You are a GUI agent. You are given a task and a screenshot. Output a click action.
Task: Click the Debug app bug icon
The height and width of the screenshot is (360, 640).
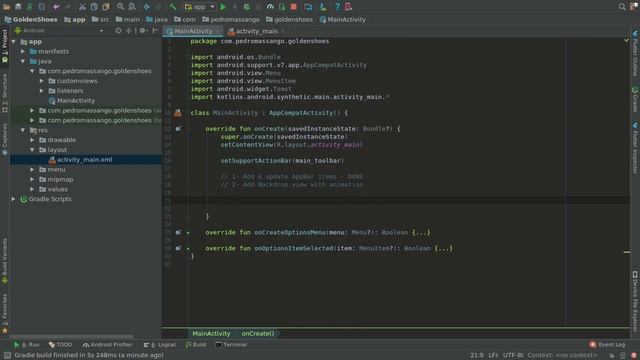(247, 7)
